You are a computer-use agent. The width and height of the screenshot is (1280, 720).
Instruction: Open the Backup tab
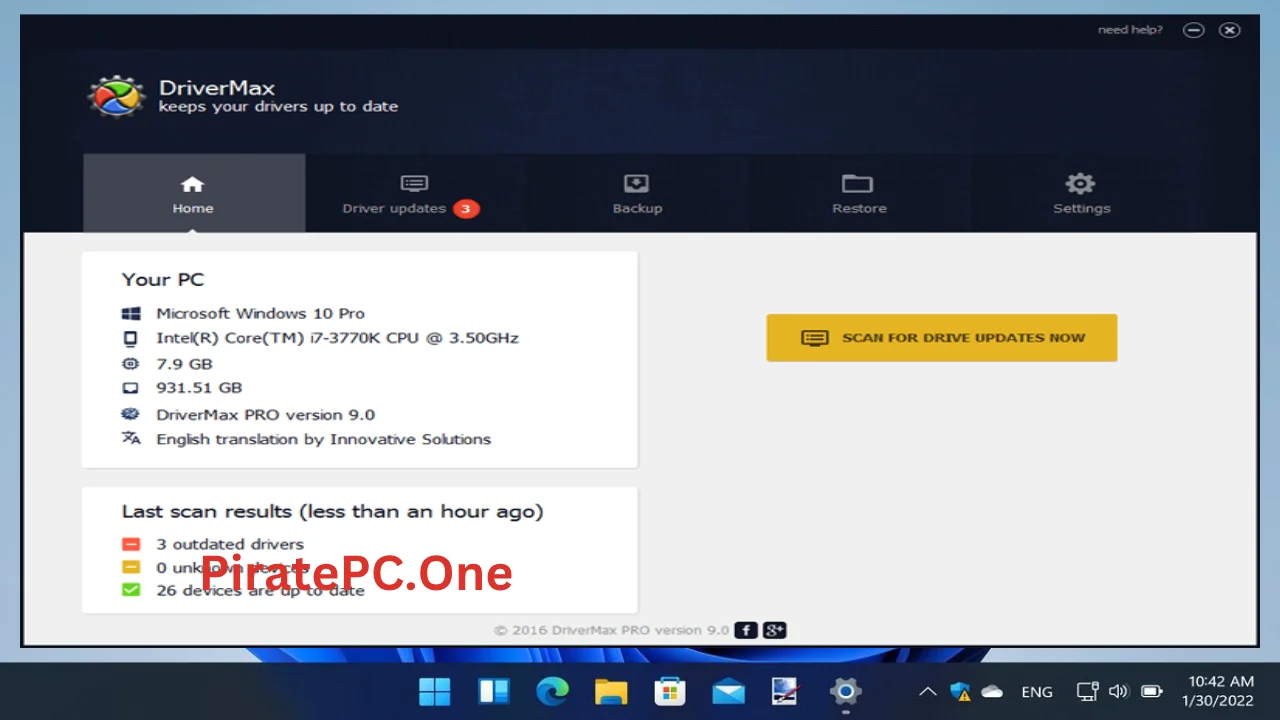click(x=637, y=193)
